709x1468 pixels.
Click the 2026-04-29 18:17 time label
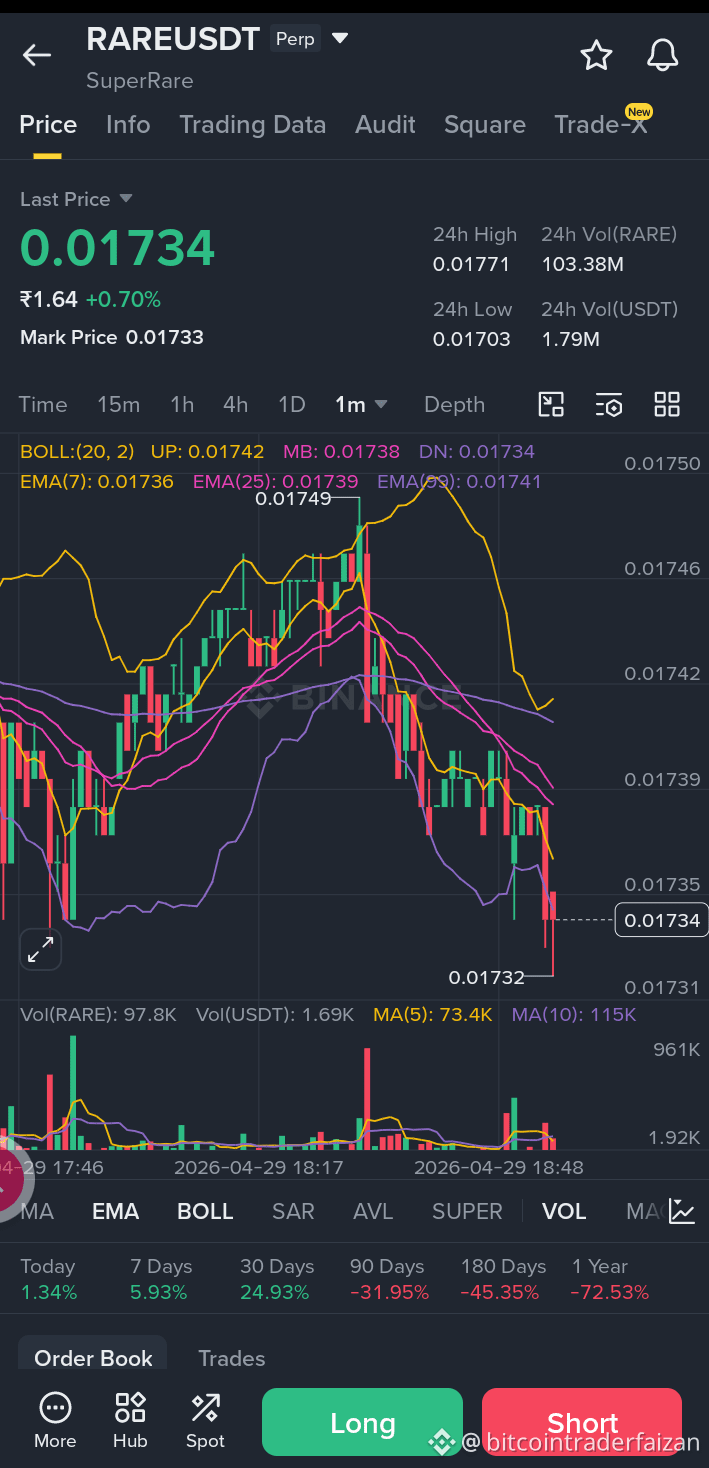point(258,1167)
